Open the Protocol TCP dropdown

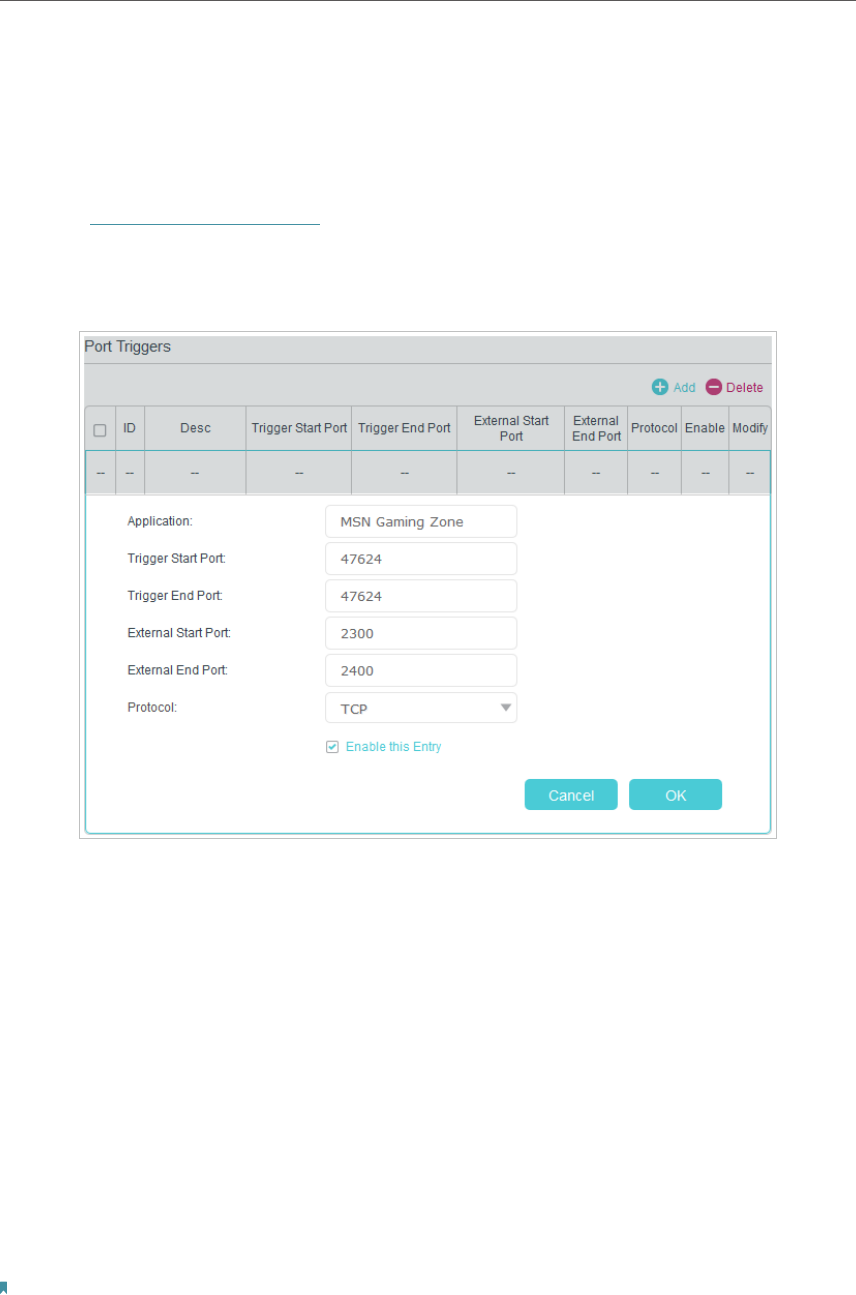click(x=421, y=708)
